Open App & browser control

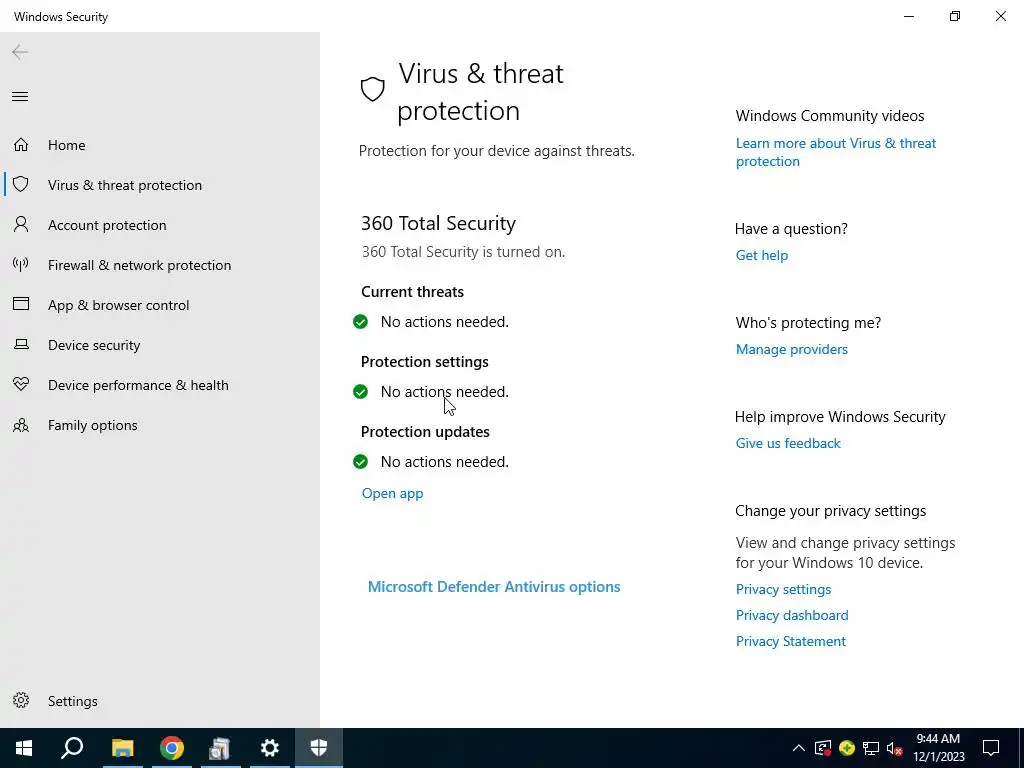[x=118, y=305]
